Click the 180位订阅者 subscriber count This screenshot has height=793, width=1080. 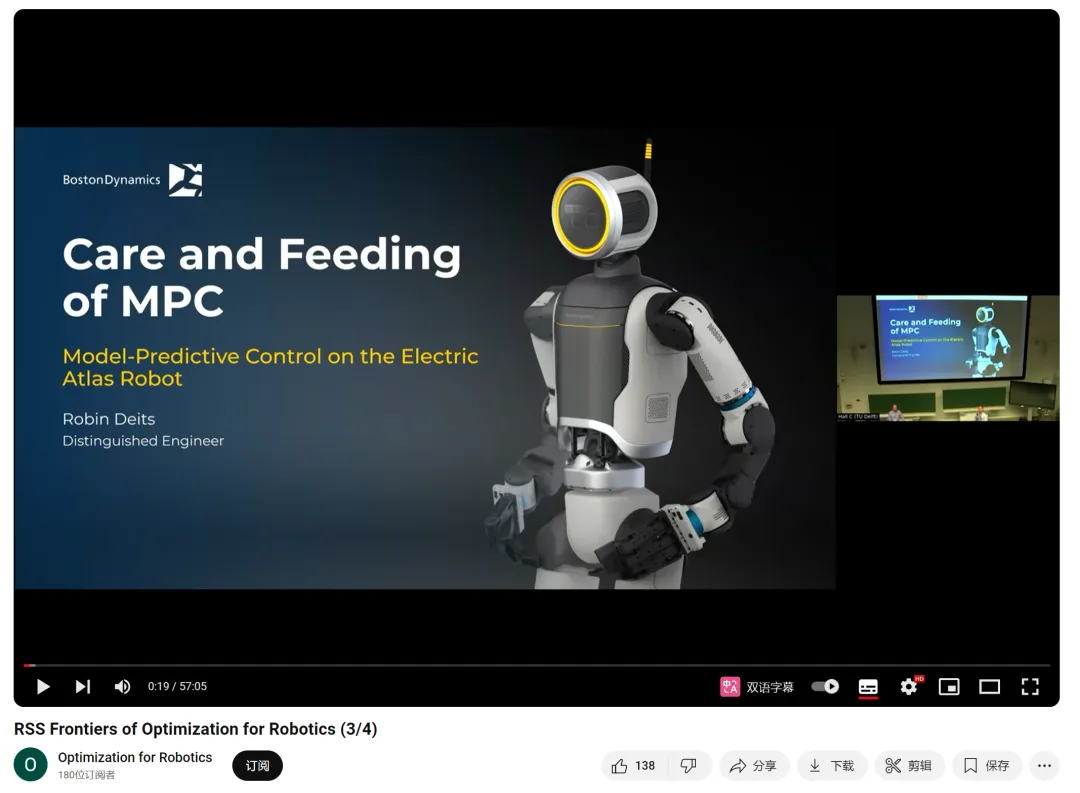click(86, 775)
